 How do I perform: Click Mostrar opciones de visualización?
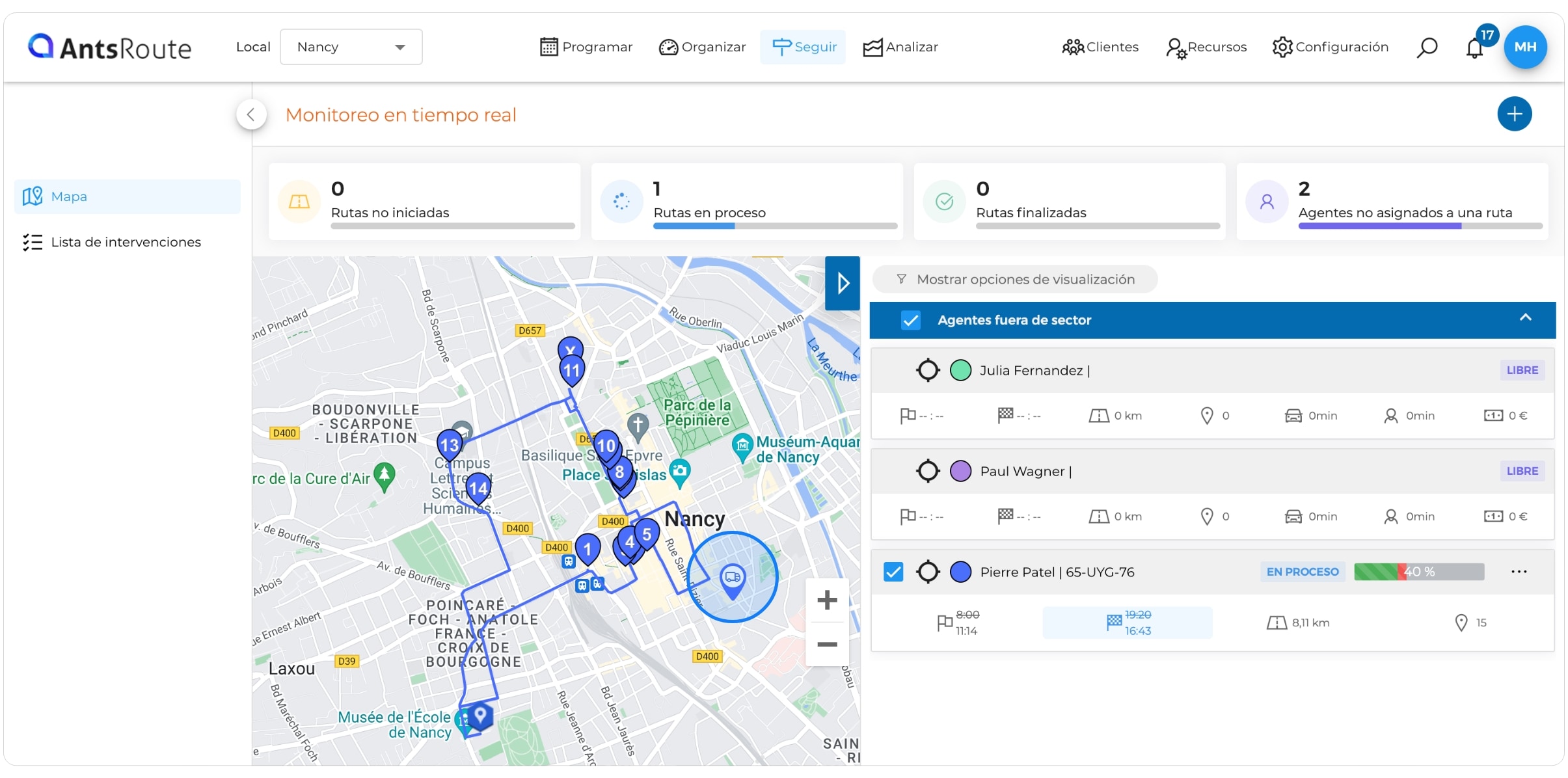(1015, 279)
